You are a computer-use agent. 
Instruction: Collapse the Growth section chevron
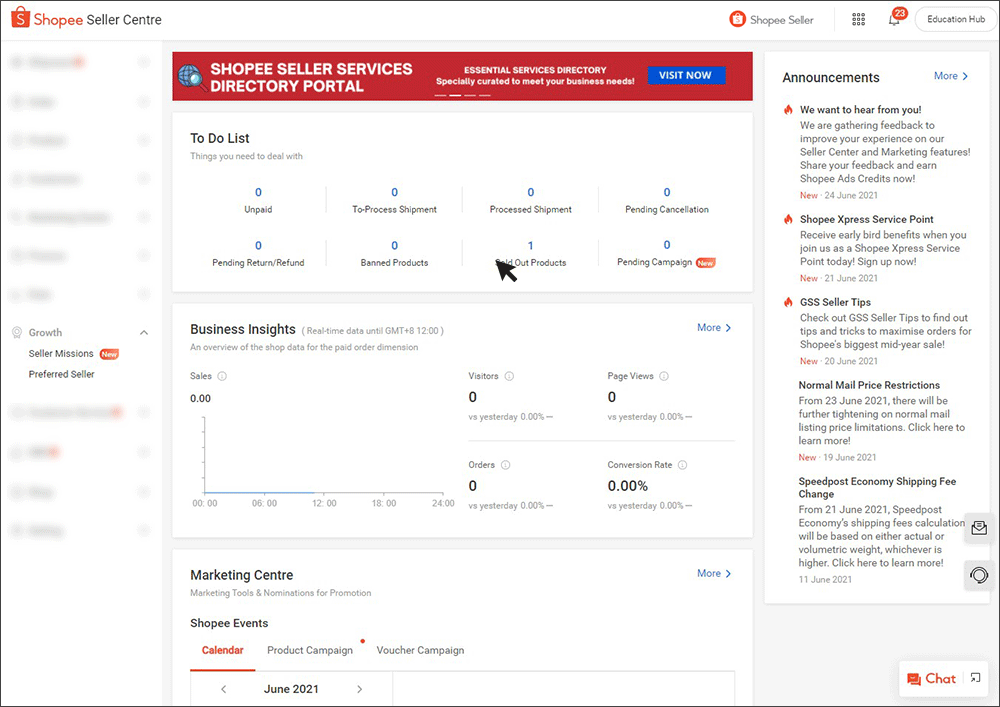click(x=144, y=333)
